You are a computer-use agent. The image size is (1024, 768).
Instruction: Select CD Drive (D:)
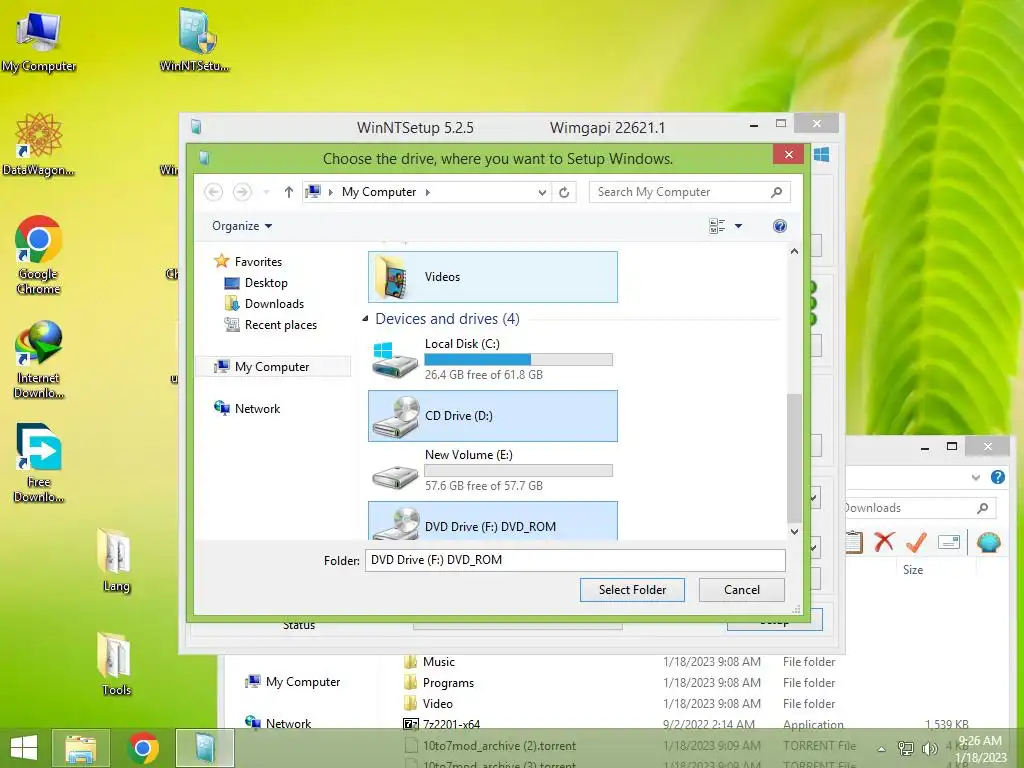click(x=493, y=416)
